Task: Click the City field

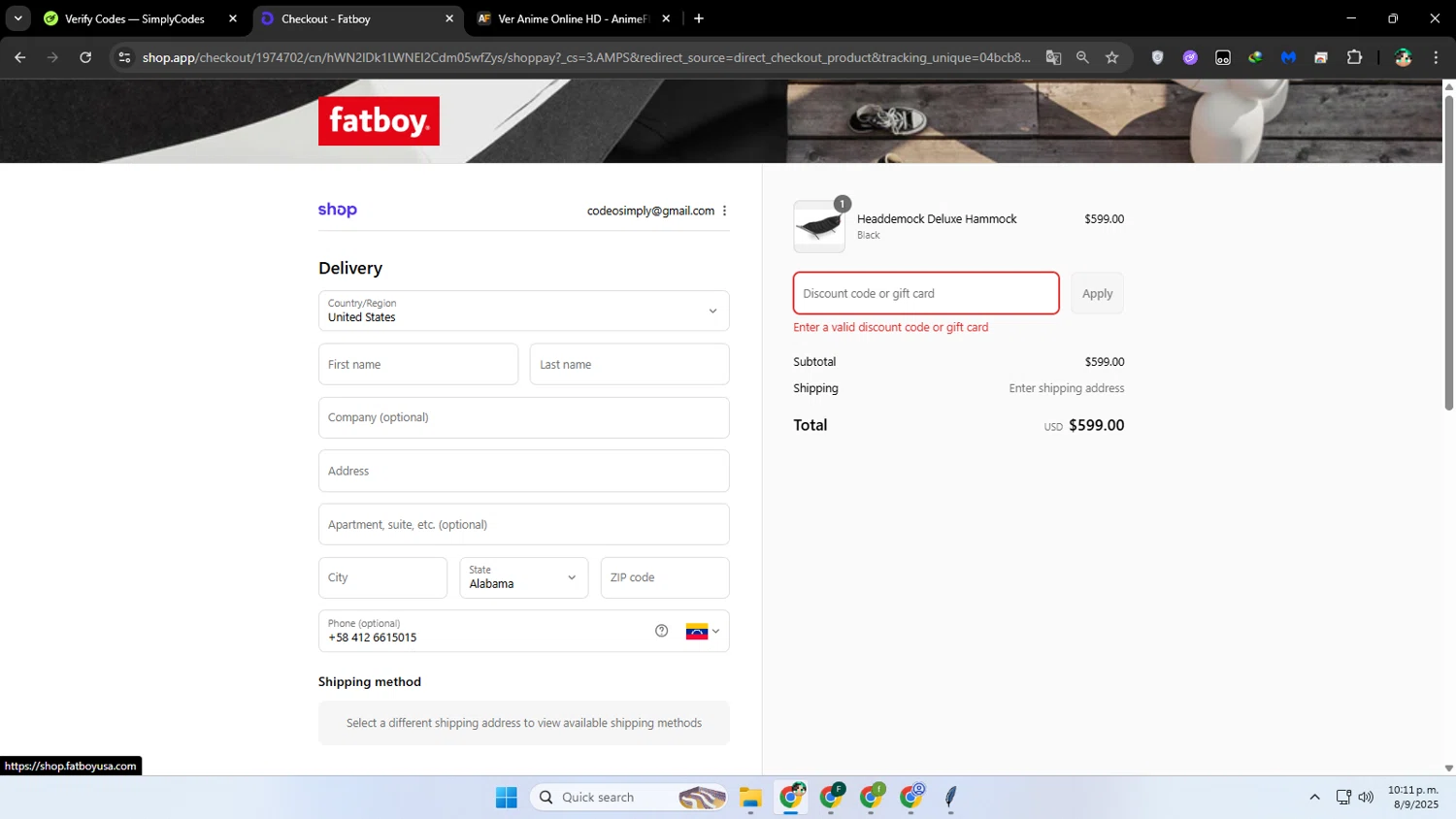Action: 382,577
